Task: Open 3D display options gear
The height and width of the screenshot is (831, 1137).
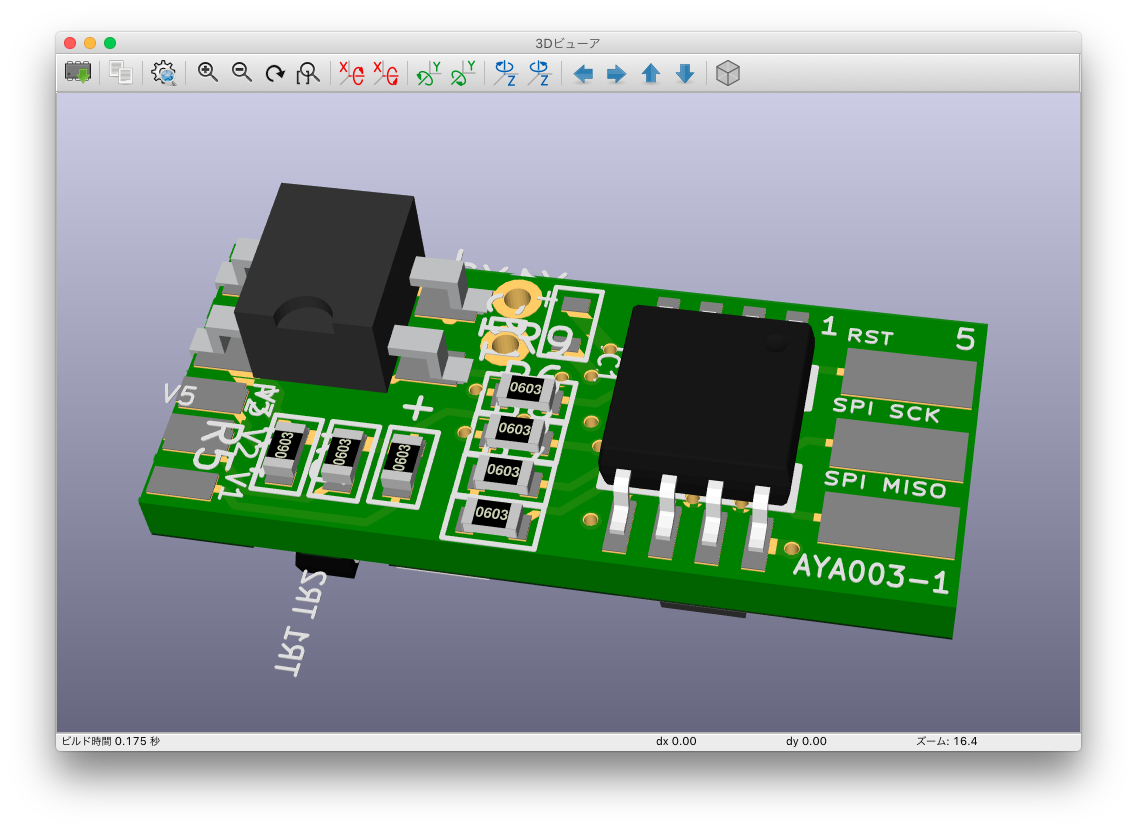Action: [164, 73]
